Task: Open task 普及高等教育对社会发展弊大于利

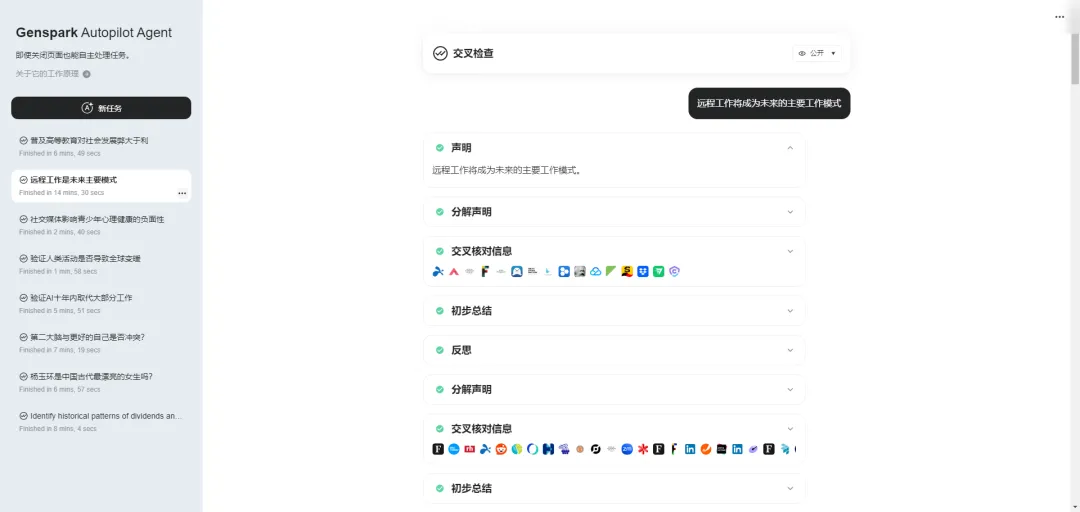Action: 89,141
